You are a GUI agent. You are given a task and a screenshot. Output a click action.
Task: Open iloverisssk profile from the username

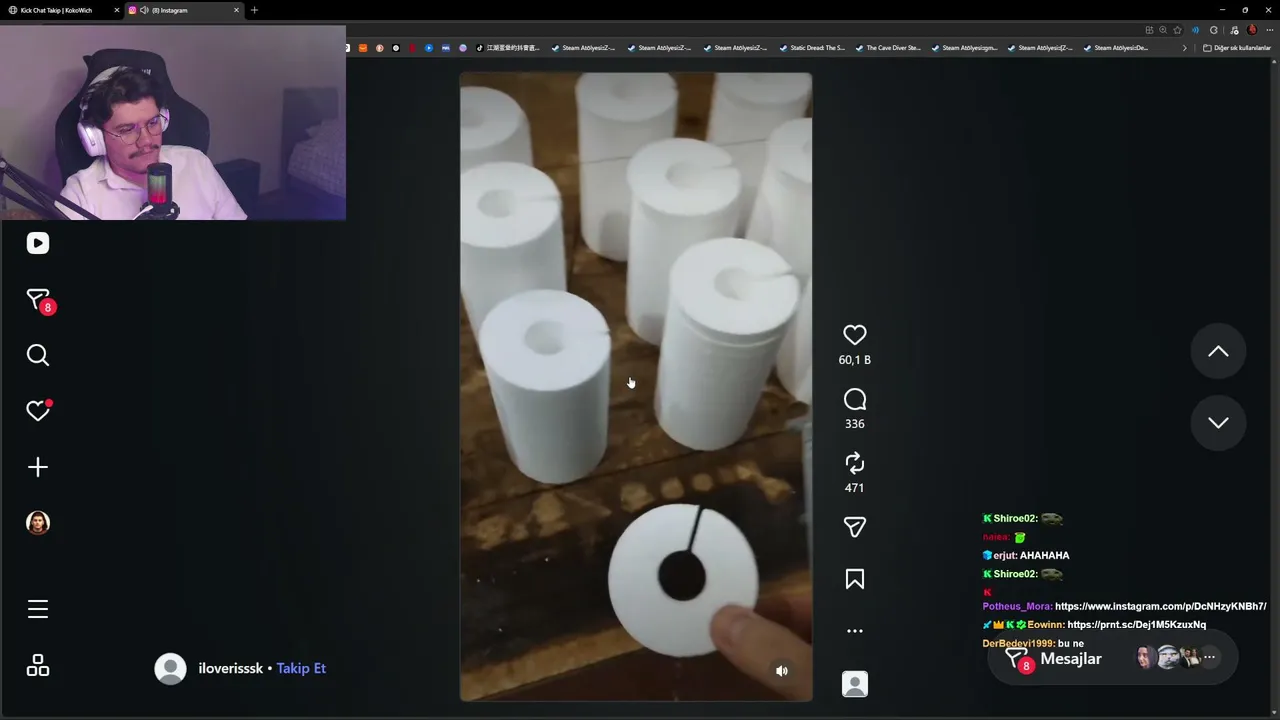231,668
